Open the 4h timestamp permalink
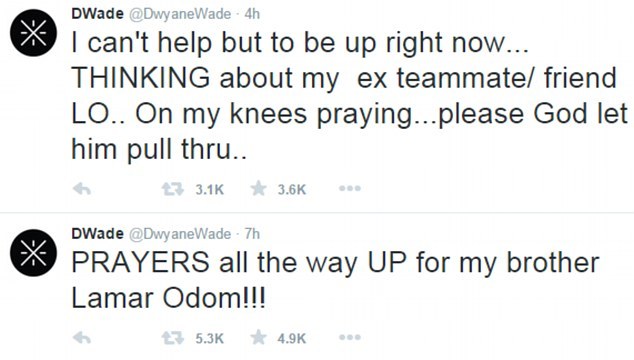Viewport: 634px width, 360px height. (252, 14)
